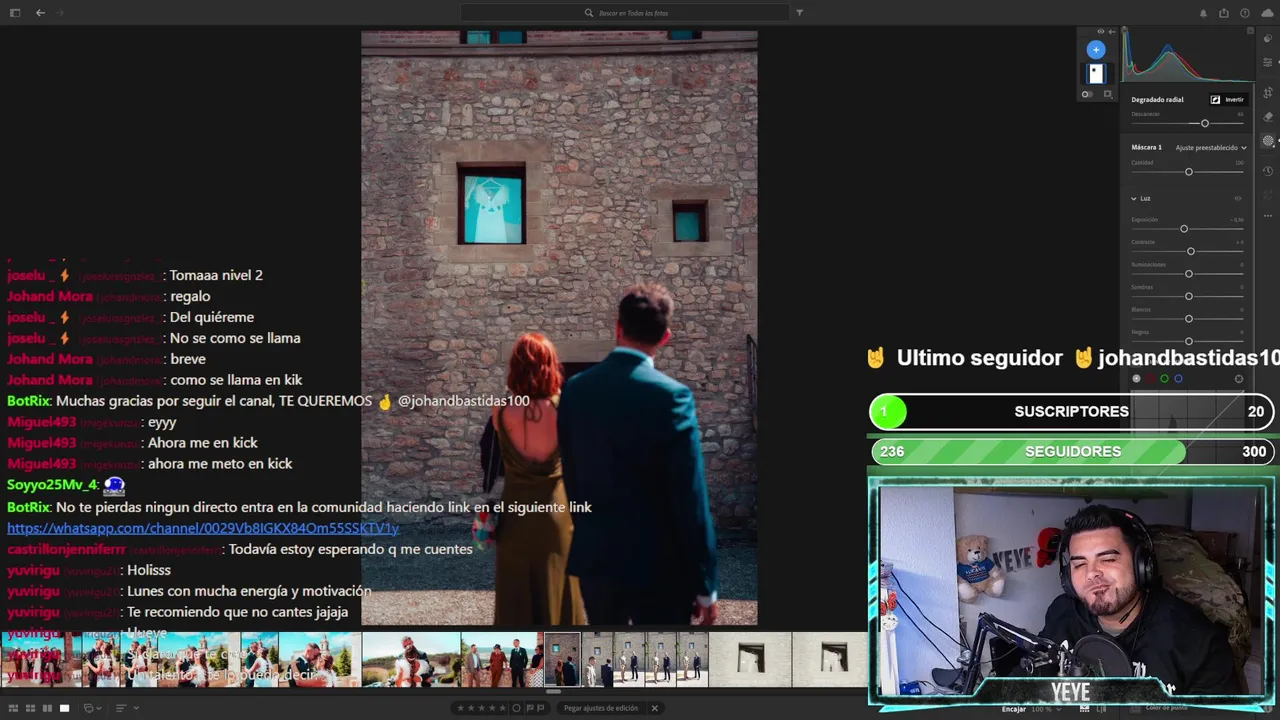Open the three-dots more options icon
The height and width of the screenshot is (720, 1280).
(1268, 216)
